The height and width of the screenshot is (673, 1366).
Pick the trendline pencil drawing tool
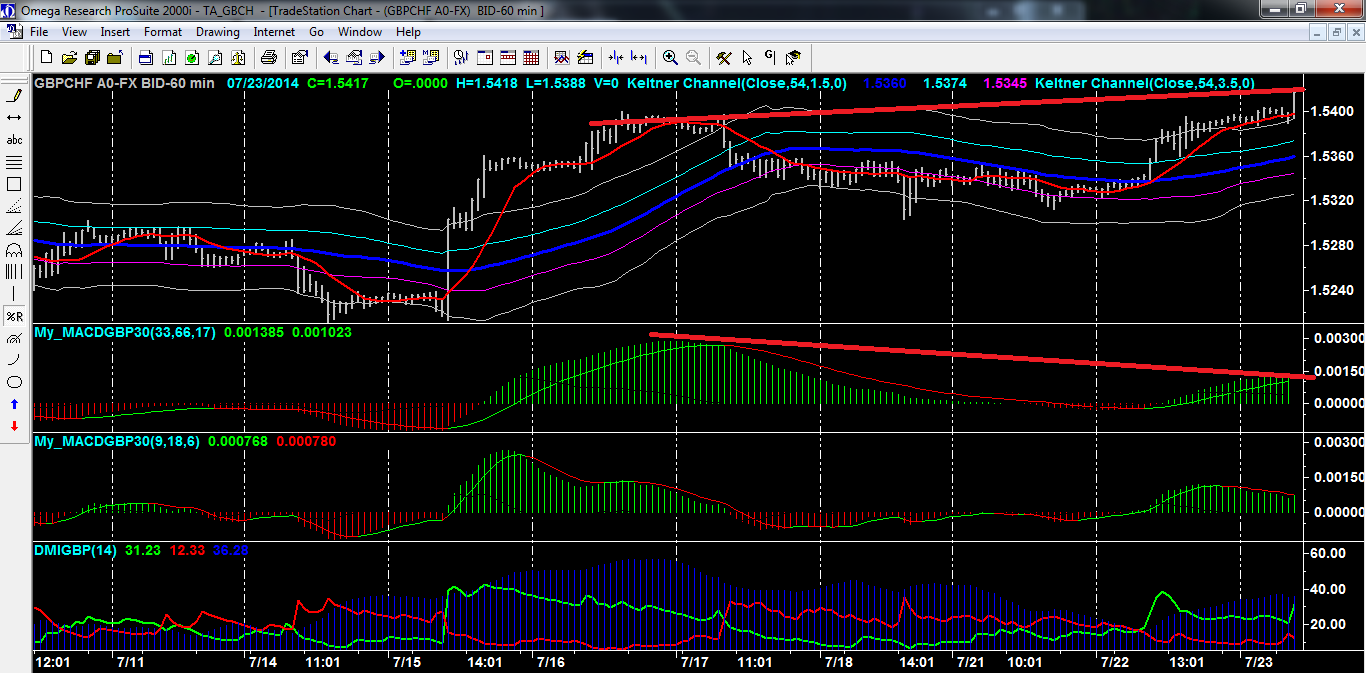tap(14, 96)
